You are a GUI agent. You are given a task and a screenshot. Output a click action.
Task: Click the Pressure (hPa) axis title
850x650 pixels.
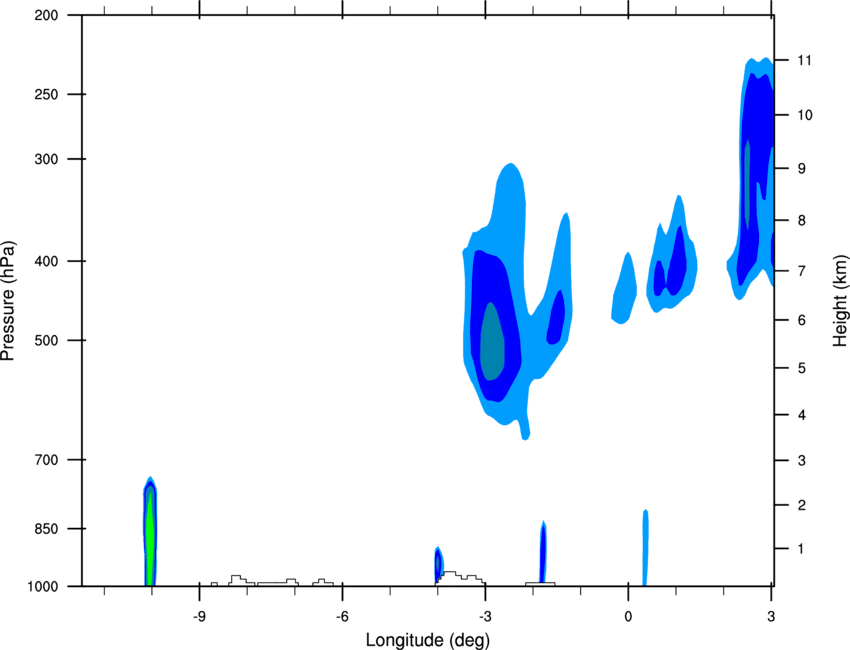pos(8,300)
